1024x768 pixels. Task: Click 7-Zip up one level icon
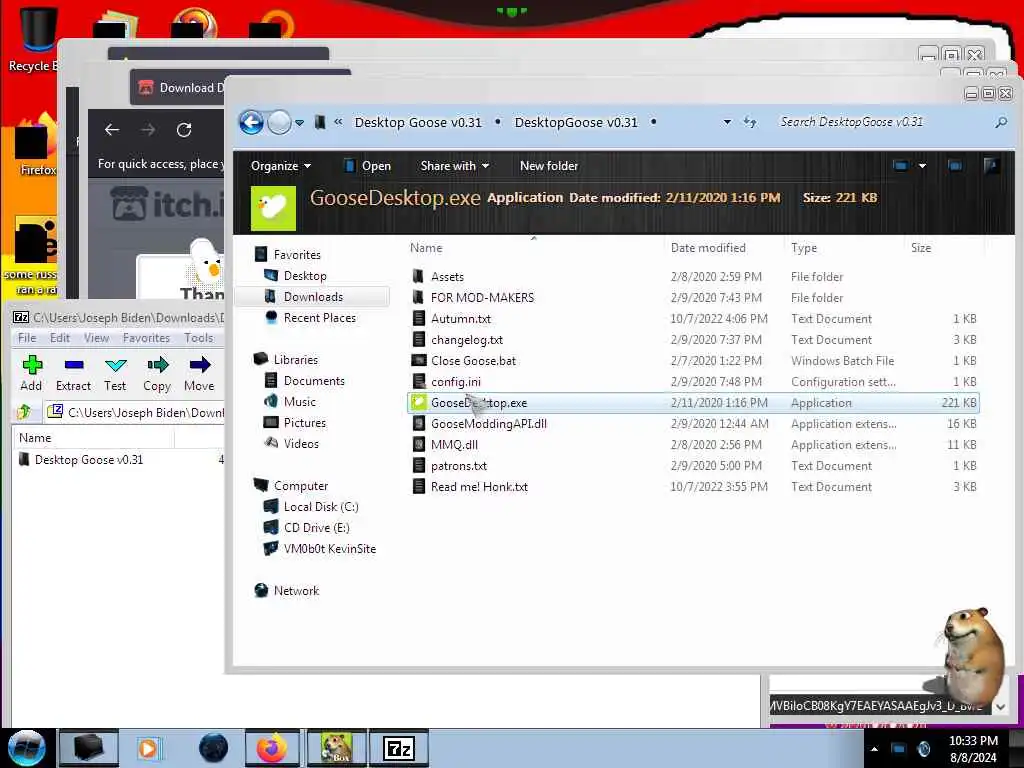pyautogui.click(x=25, y=412)
